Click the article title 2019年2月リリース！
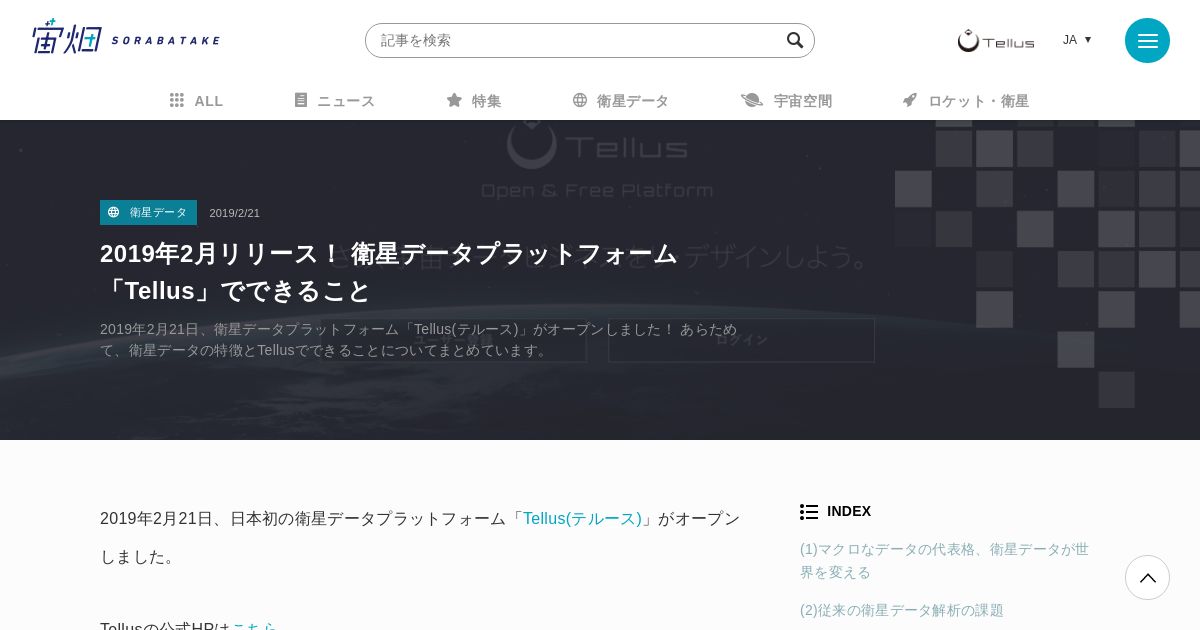The width and height of the screenshot is (1200, 630). (389, 271)
